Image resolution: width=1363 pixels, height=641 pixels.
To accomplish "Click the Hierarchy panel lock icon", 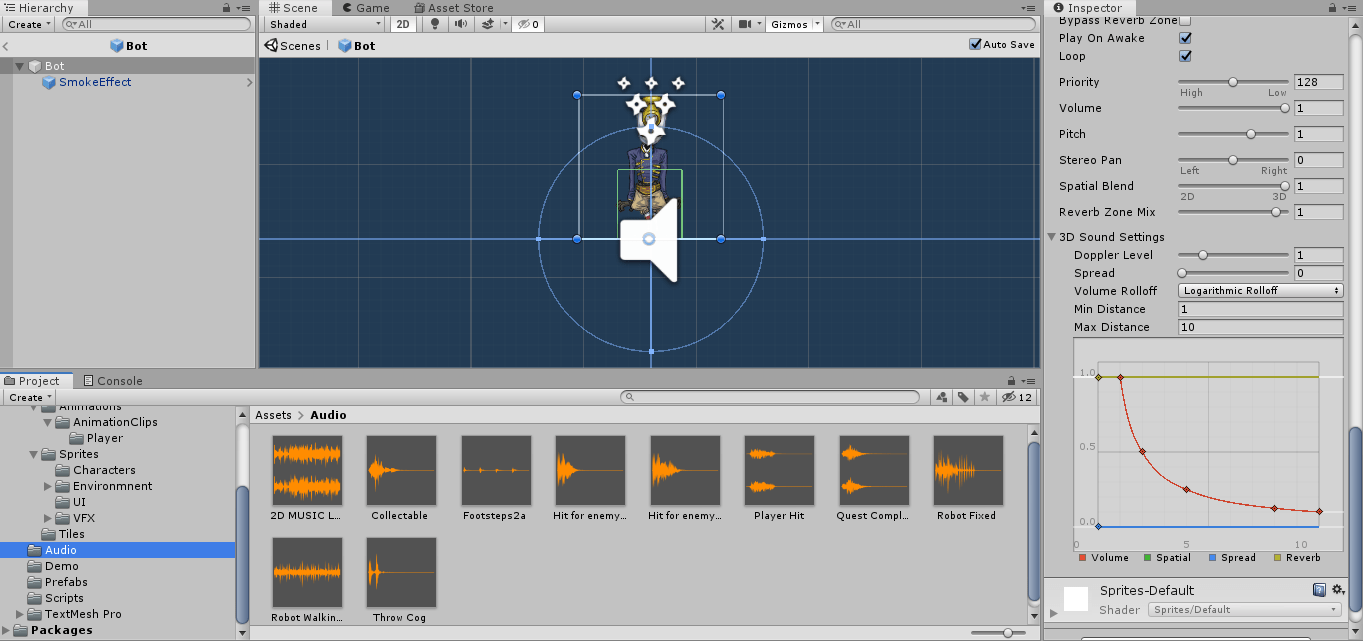I will coord(228,8).
